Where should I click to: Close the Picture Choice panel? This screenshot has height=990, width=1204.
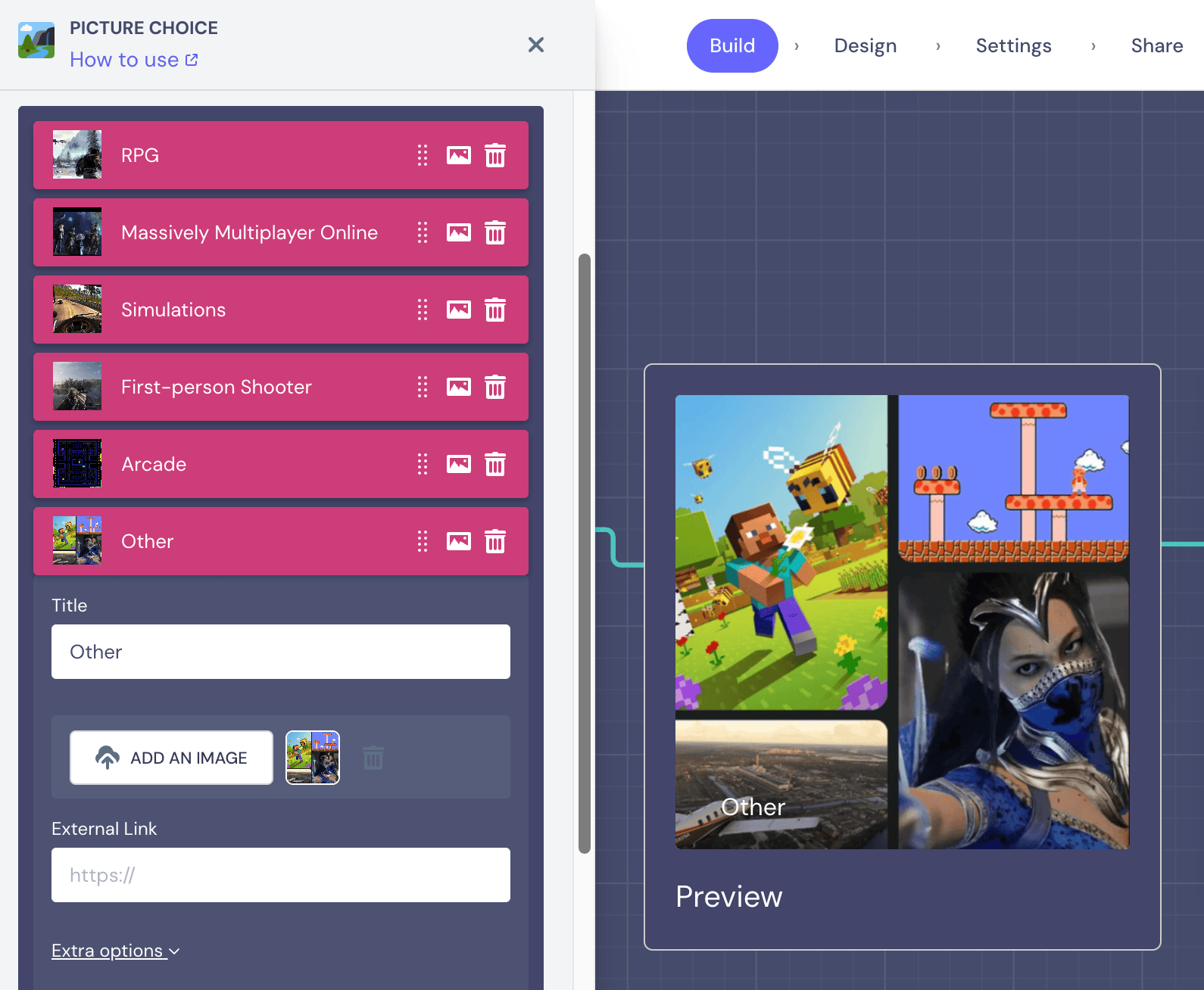[536, 45]
